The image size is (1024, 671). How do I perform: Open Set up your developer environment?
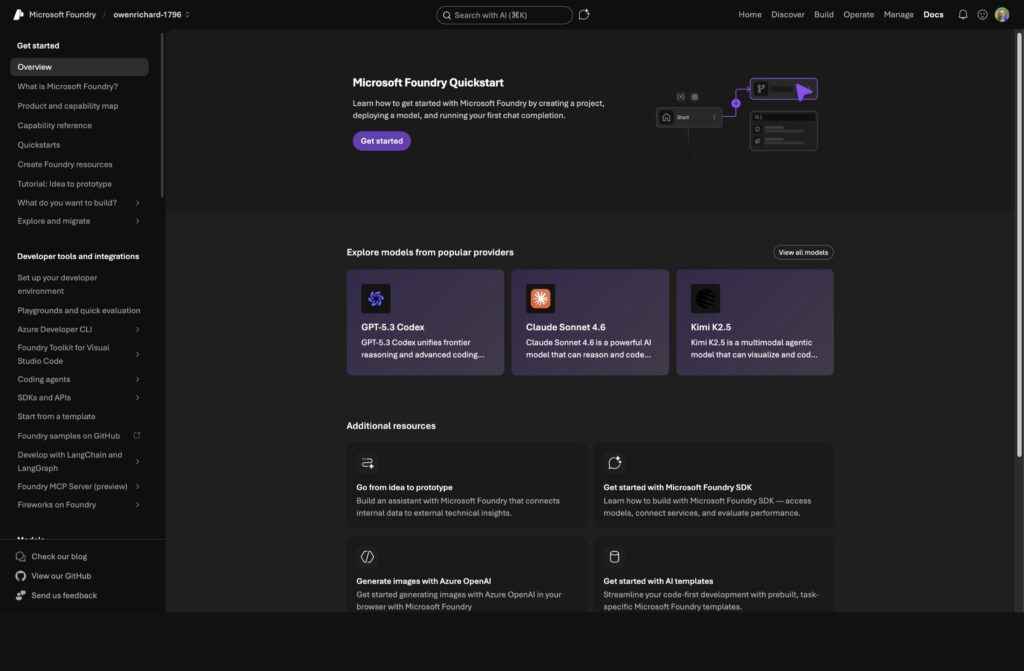57,284
